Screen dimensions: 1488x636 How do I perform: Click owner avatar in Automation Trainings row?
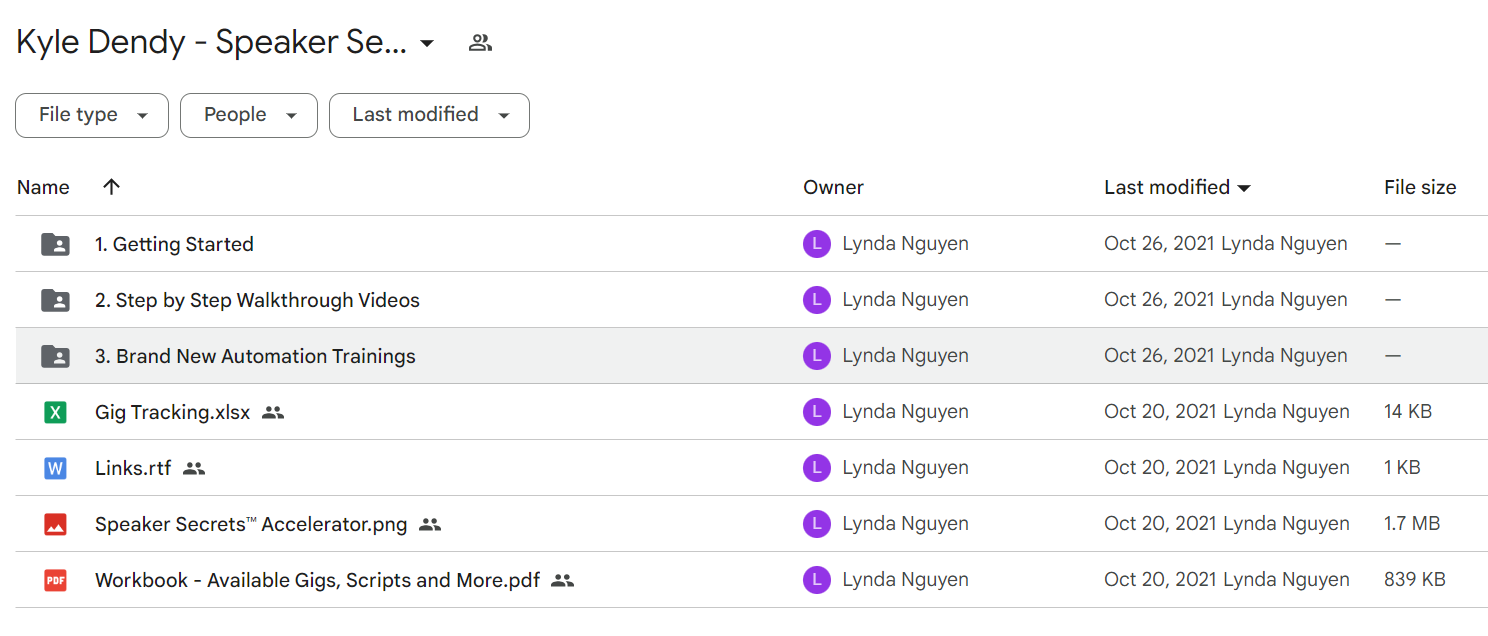817,356
